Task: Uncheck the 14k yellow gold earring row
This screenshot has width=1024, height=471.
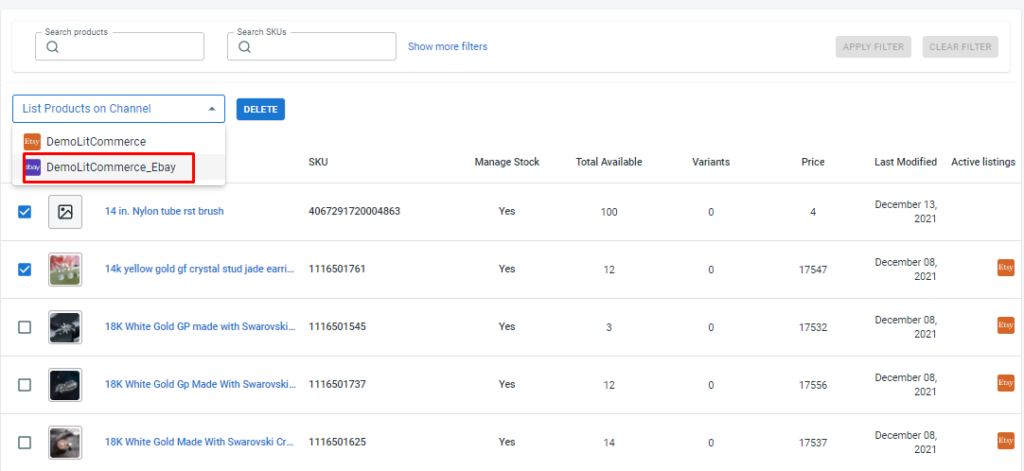Action: click(25, 269)
